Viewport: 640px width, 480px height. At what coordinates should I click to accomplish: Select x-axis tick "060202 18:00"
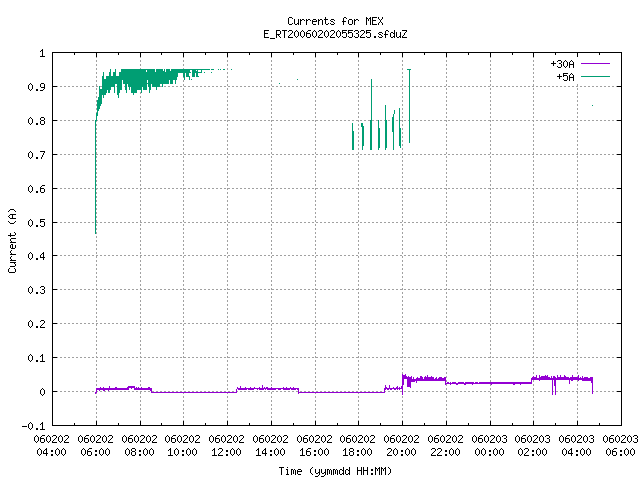tap(358, 446)
